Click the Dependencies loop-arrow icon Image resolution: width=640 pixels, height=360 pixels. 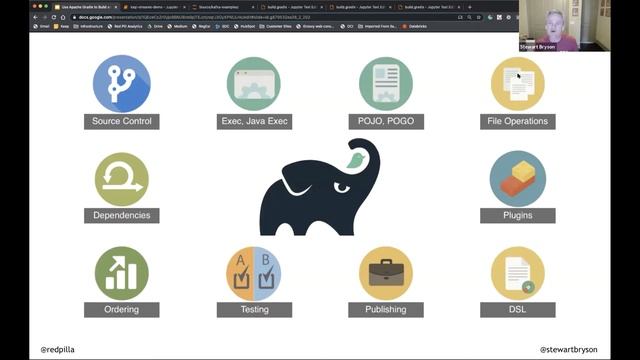(122, 179)
